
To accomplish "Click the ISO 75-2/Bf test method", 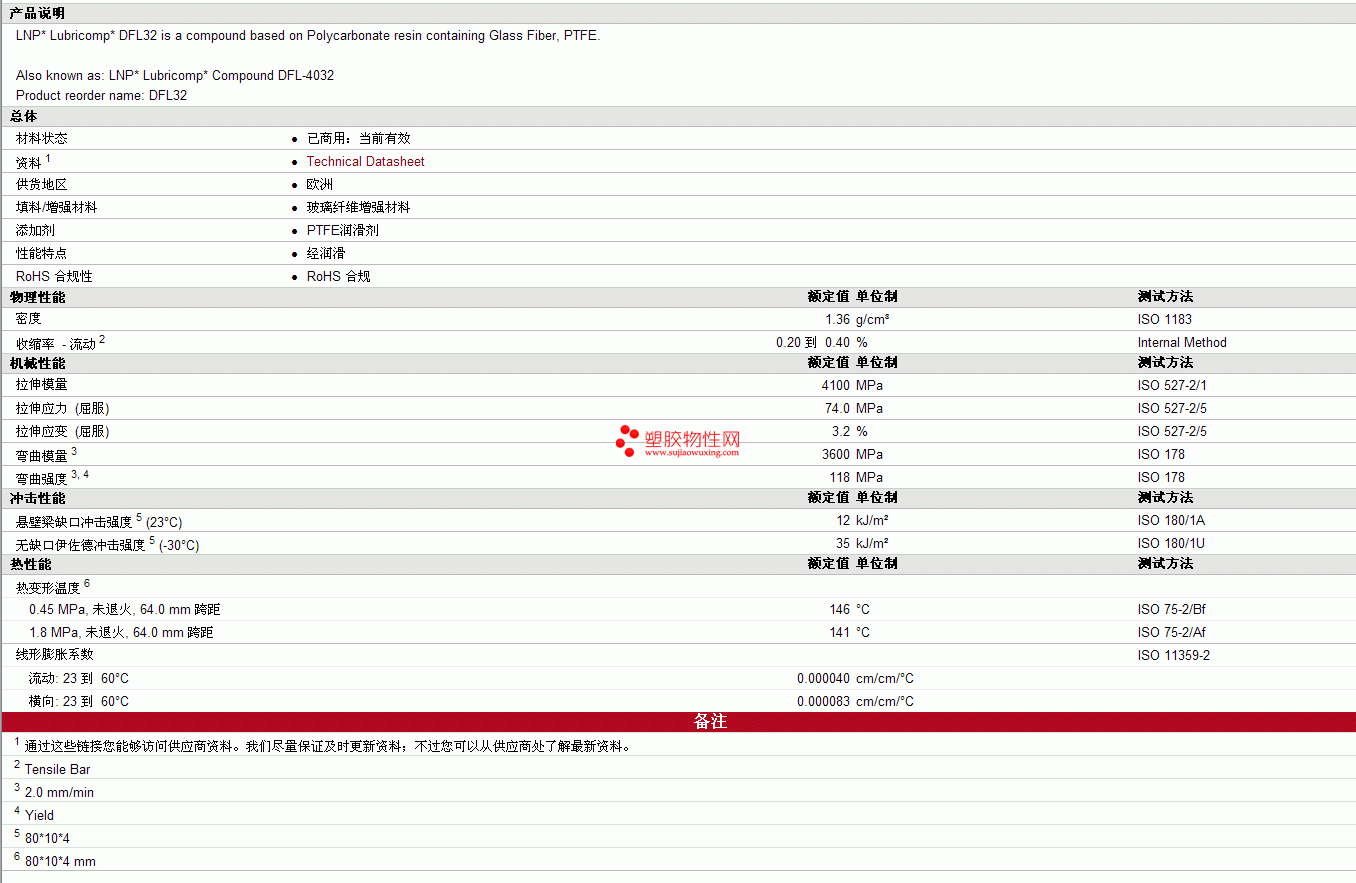I will (x=1171, y=609).
